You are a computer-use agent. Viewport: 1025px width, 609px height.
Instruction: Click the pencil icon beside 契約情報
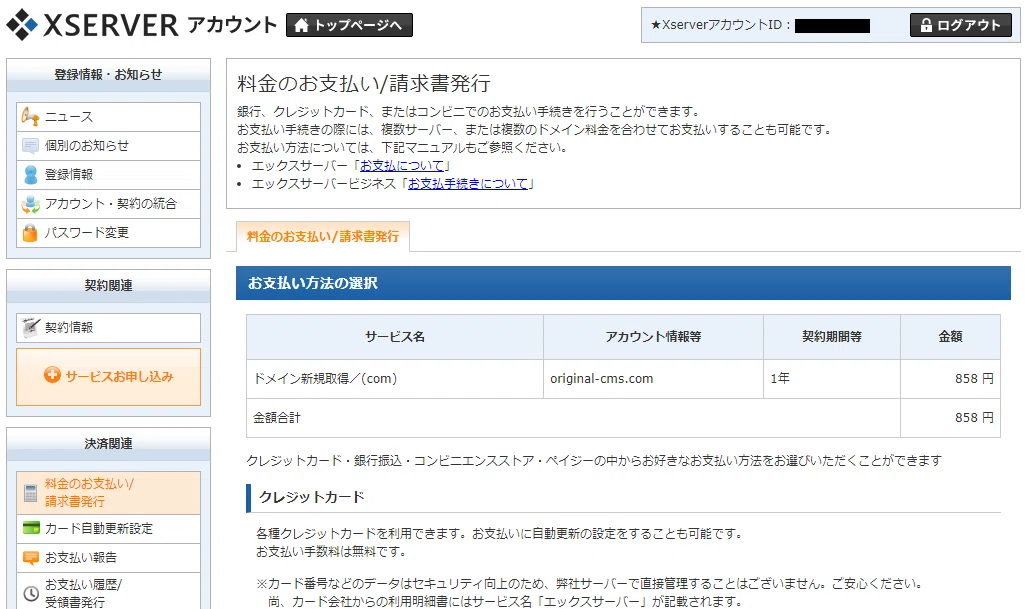[30, 327]
